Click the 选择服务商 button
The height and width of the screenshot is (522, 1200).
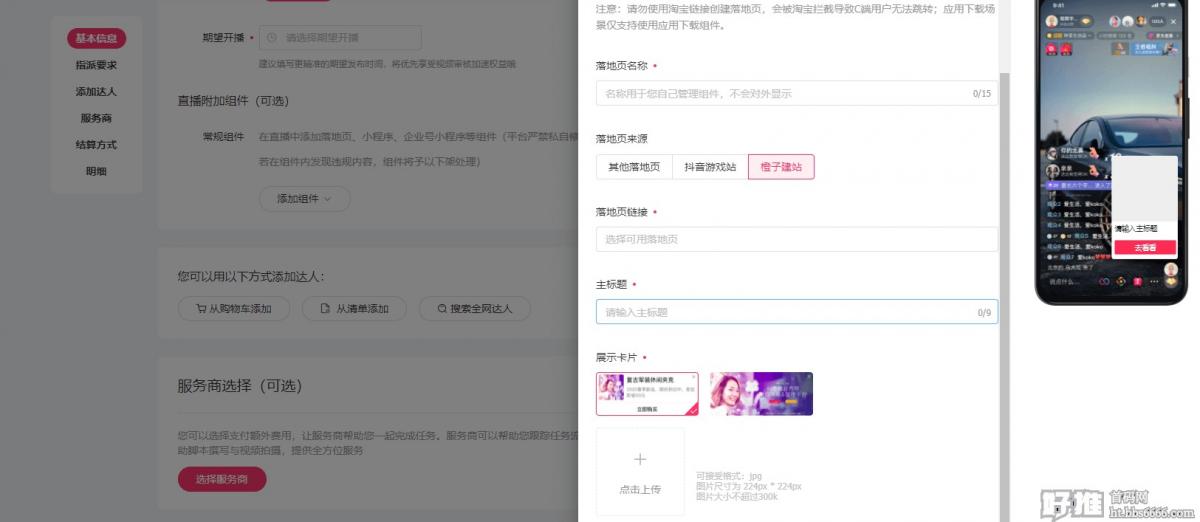click(222, 480)
